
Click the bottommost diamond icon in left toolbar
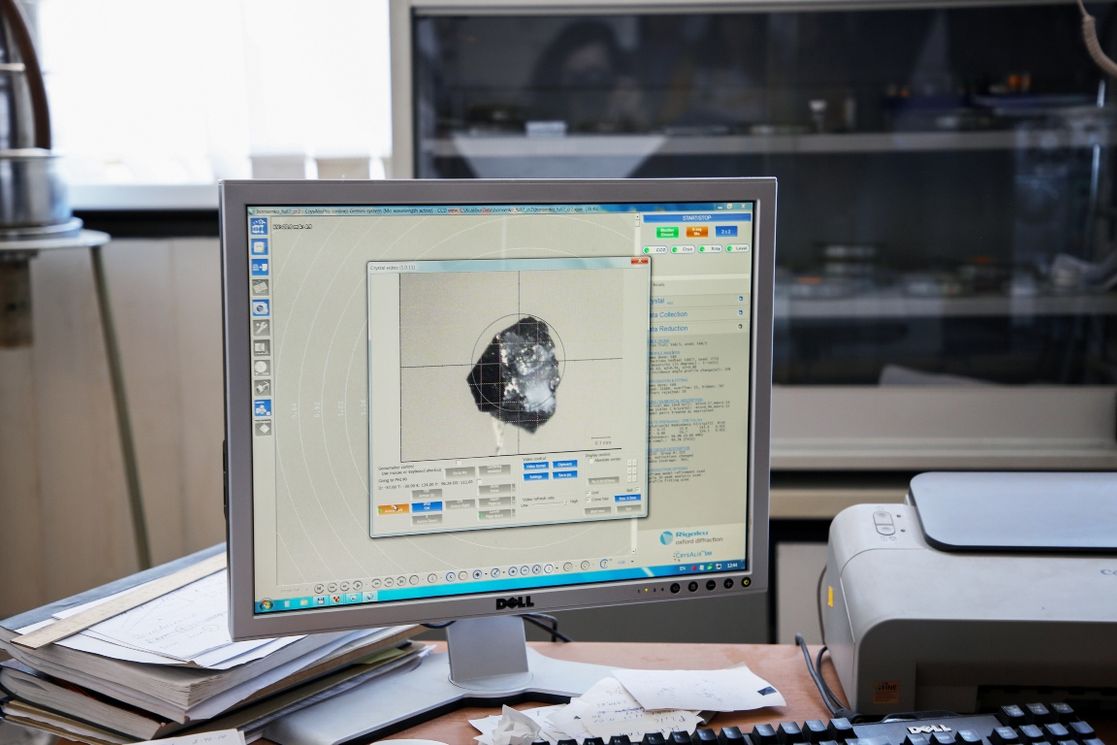pos(264,427)
